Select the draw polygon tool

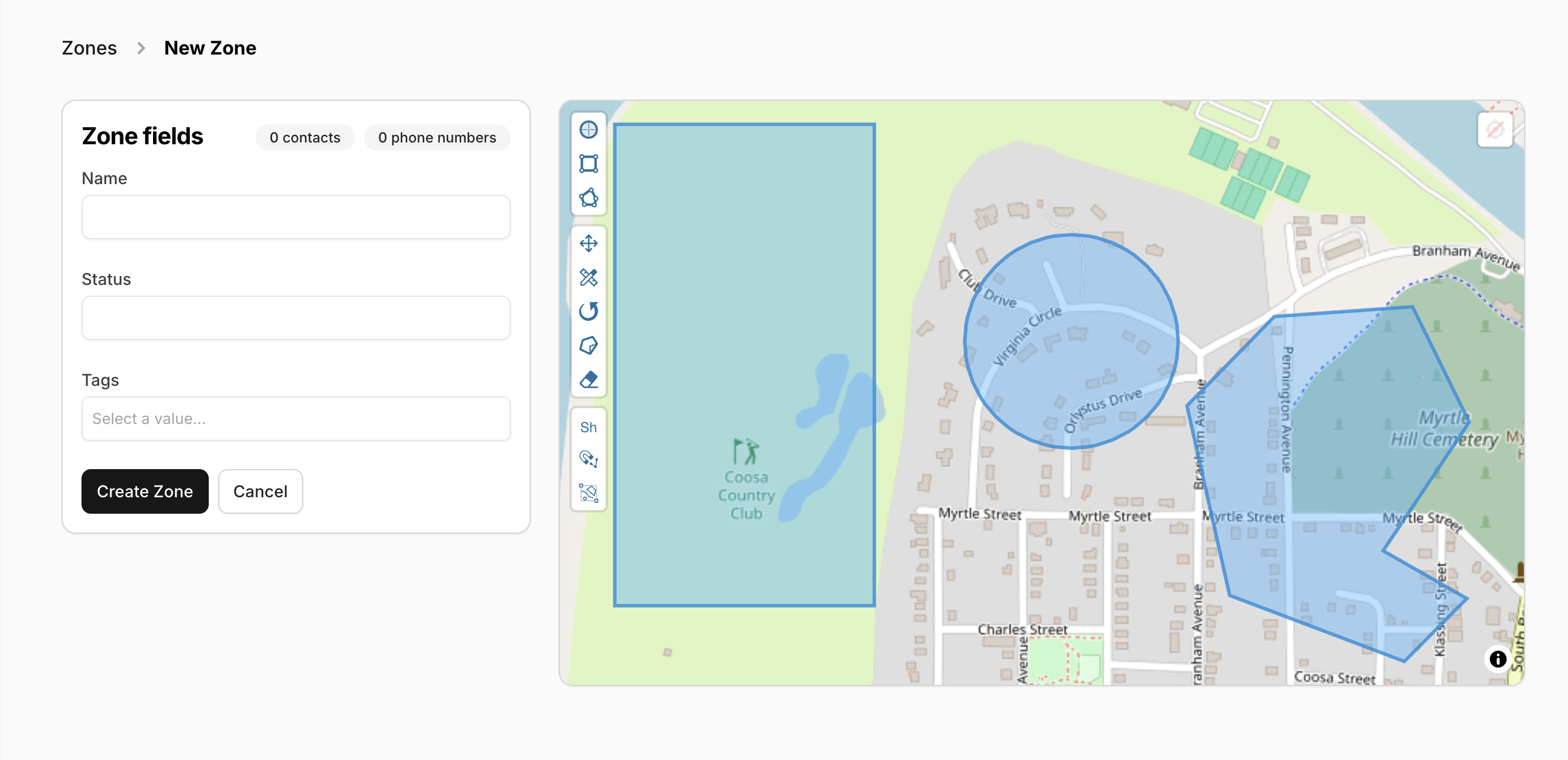click(x=588, y=198)
